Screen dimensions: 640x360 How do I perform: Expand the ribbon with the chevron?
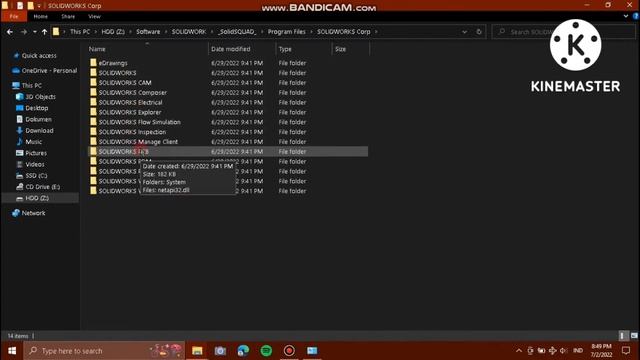tap(626, 16)
